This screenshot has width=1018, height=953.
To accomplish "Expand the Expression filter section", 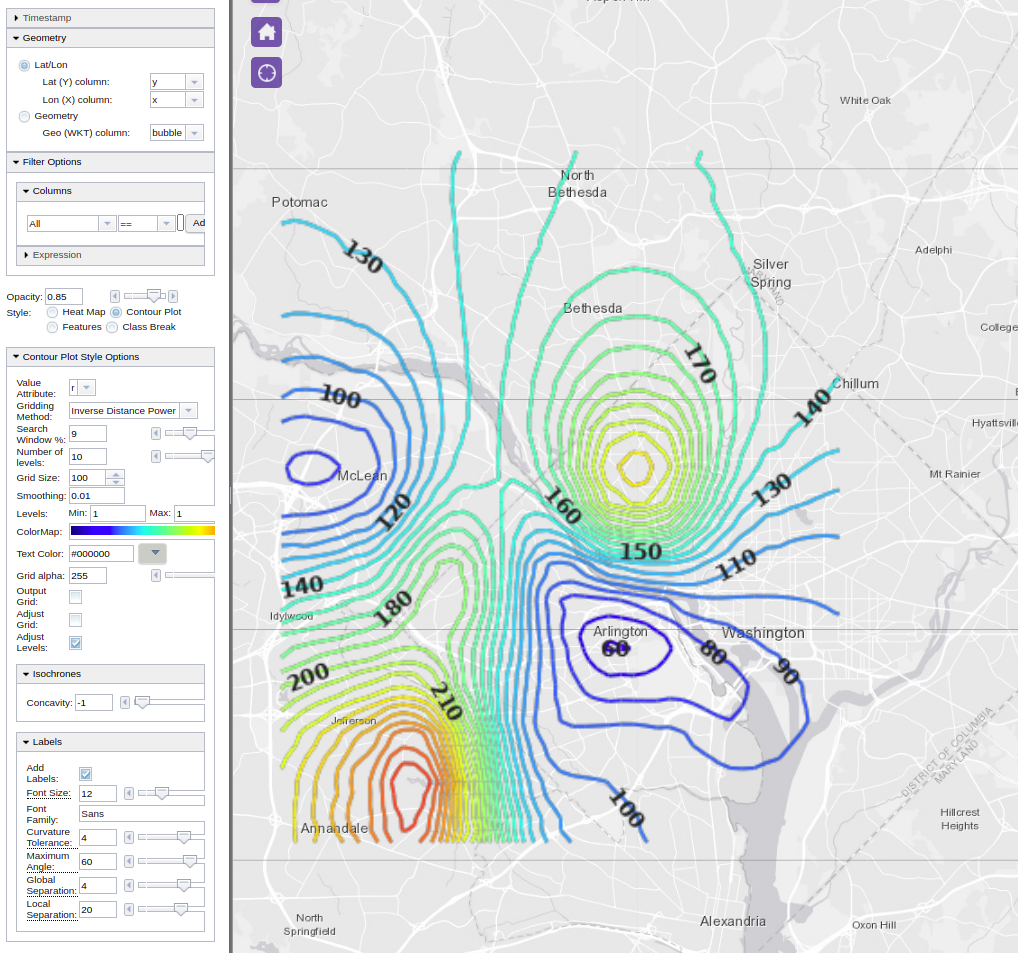I will coord(56,255).
